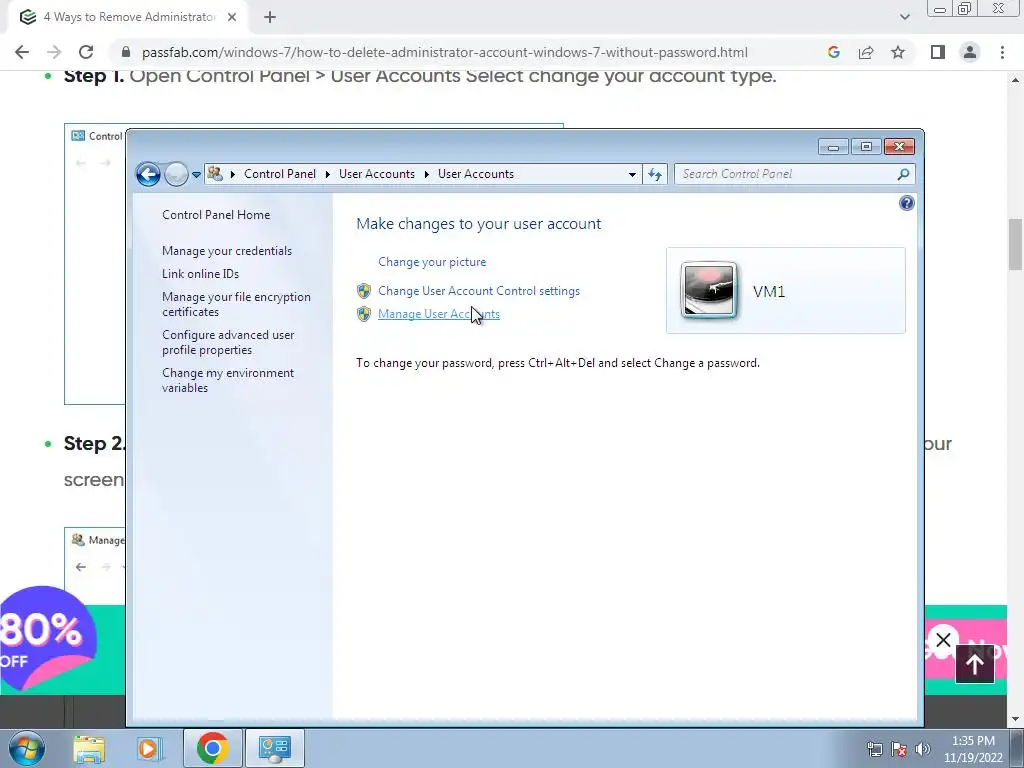Open Windows Explorer from taskbar
The height and width of the screenshot is (768, 1024).
coord(89,748)
